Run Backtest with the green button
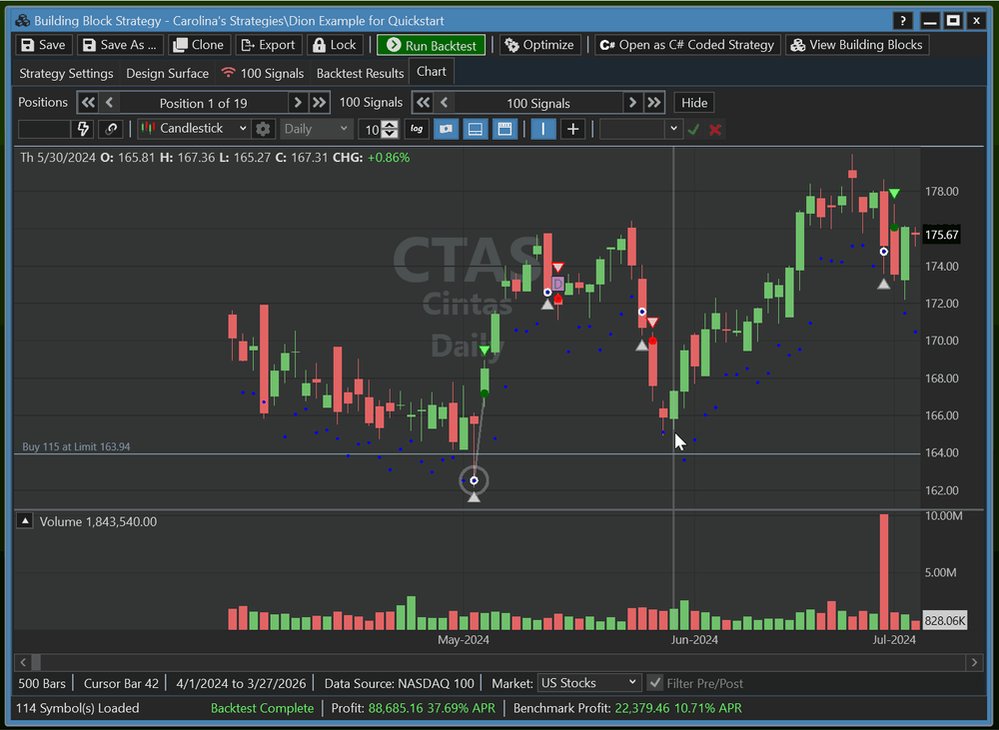 point(431,45)
